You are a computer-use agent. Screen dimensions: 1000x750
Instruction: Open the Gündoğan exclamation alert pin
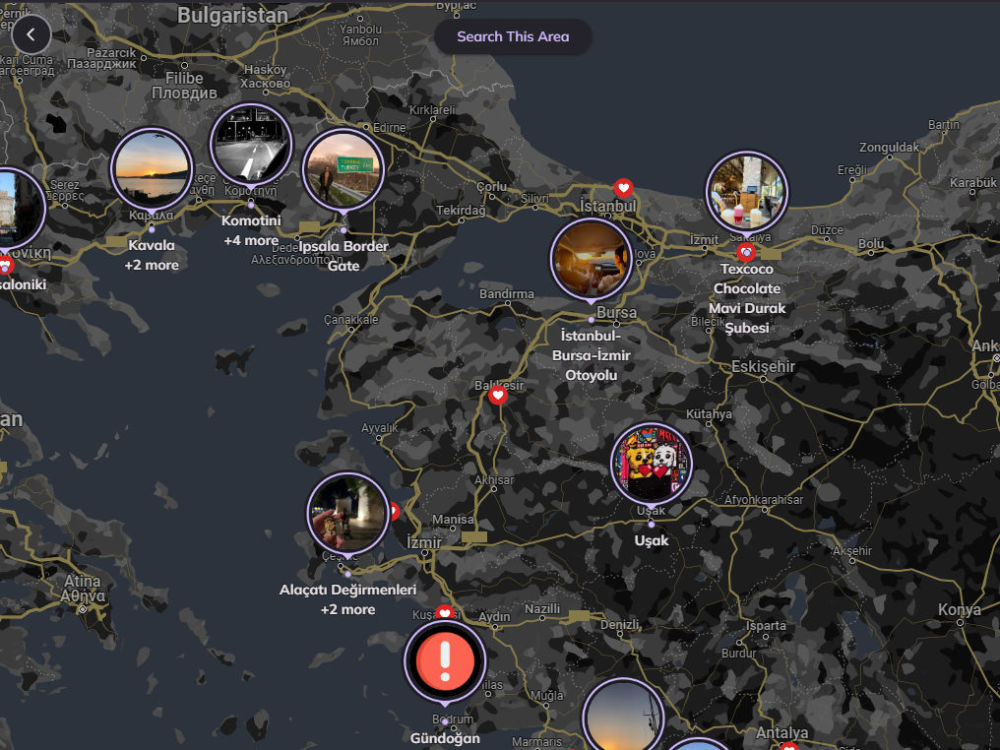coord(445,662)
